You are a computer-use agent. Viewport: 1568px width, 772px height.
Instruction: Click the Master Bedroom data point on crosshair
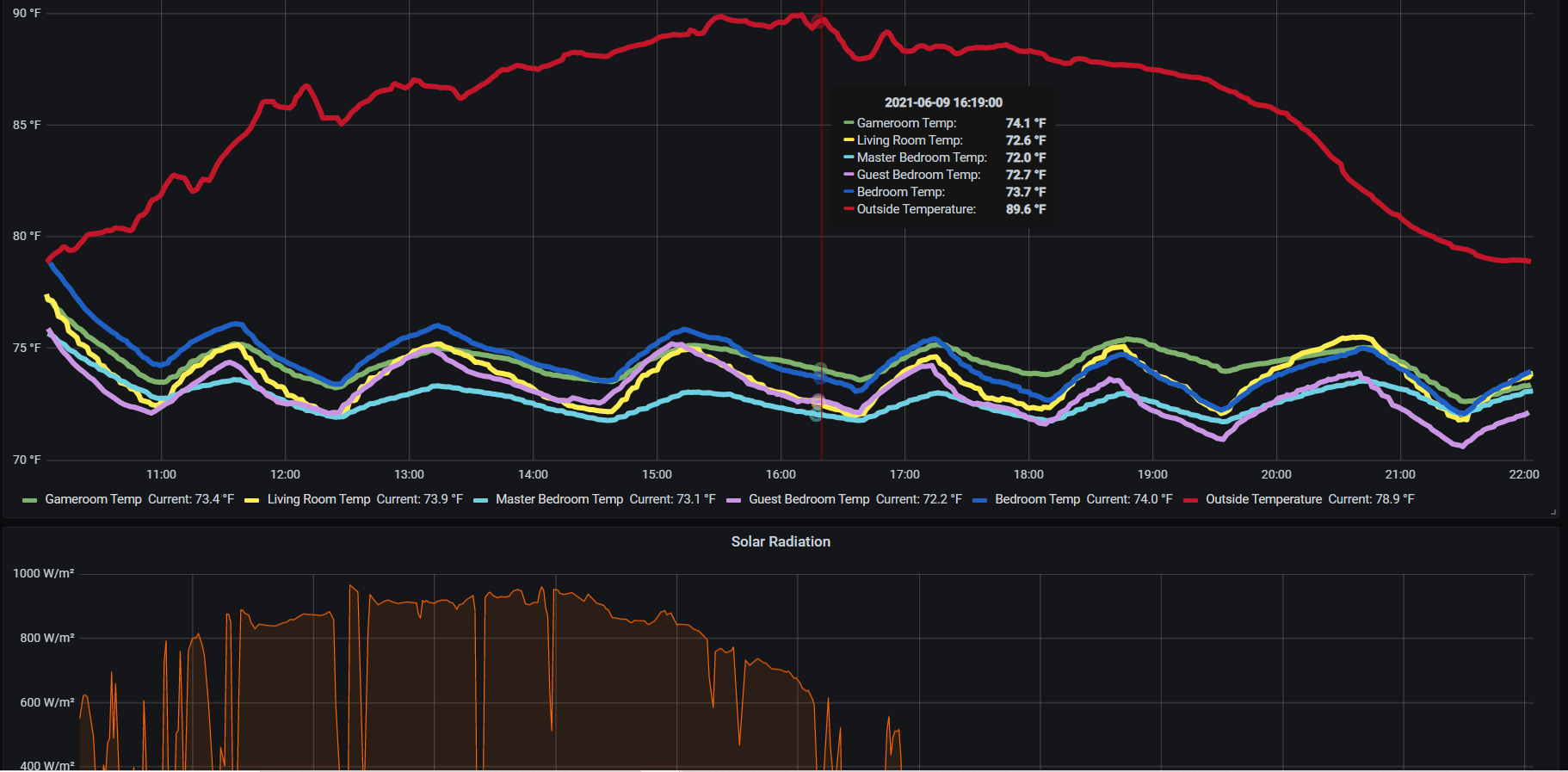[817, 415]
